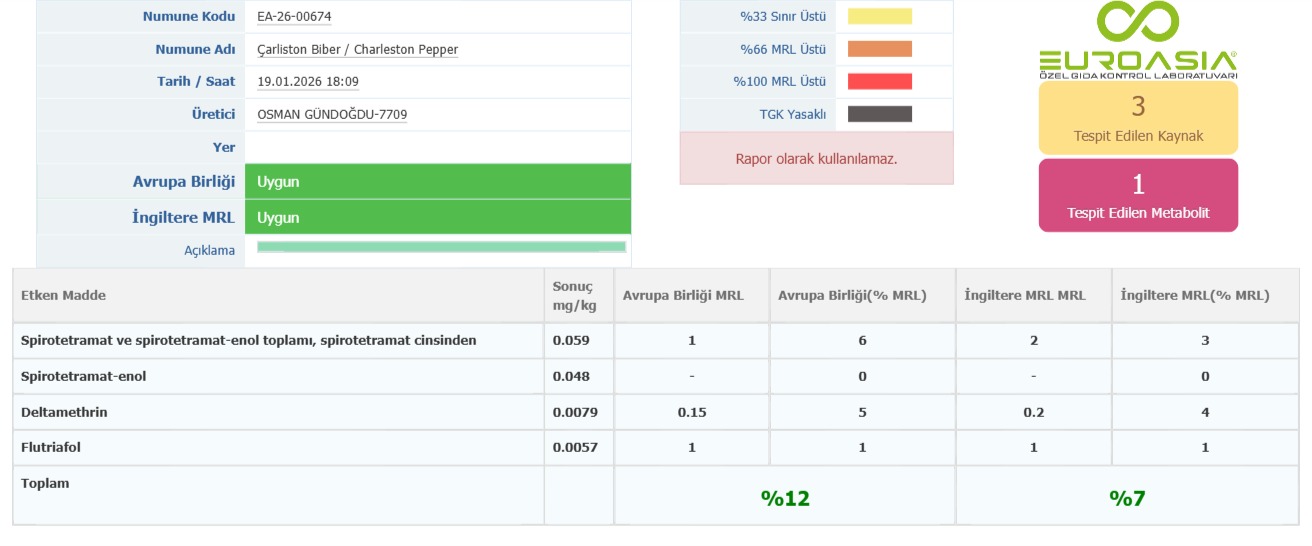Click the Numune Kodu field EA-26-00674

[293, 17]
